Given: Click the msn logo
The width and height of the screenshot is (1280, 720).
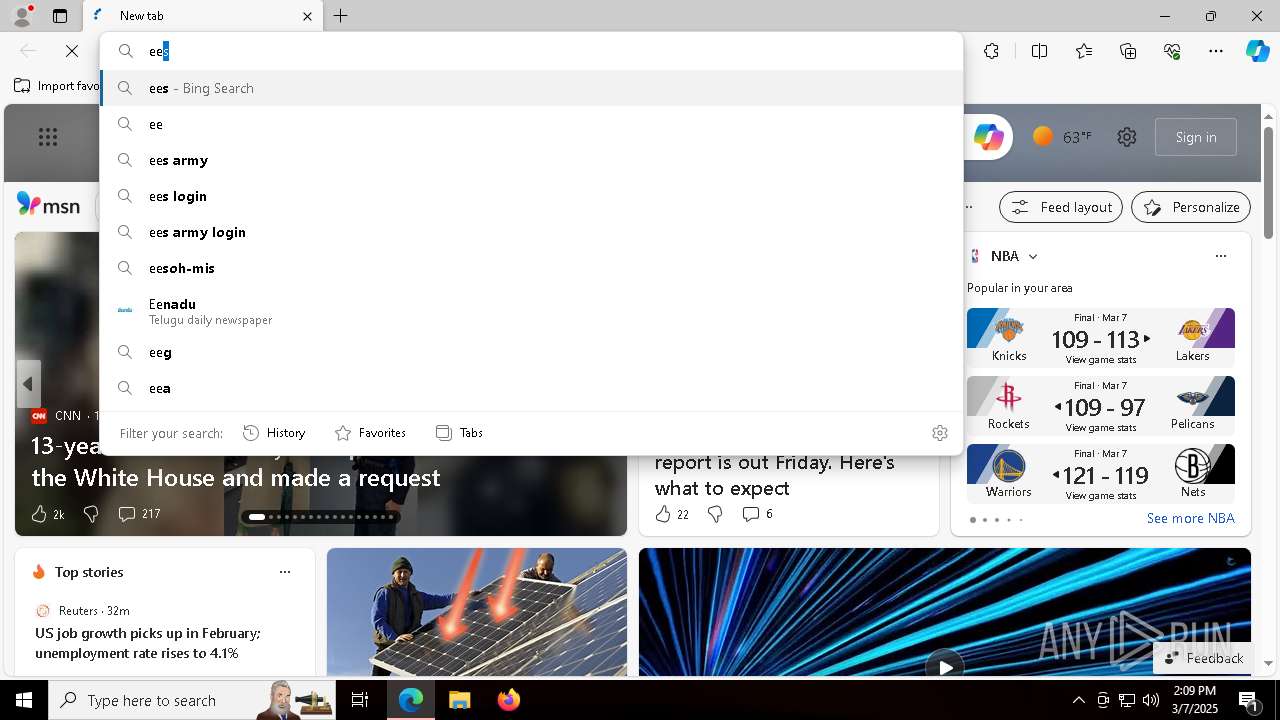Looking at the screenshot, I should click(x=48, y=205).
